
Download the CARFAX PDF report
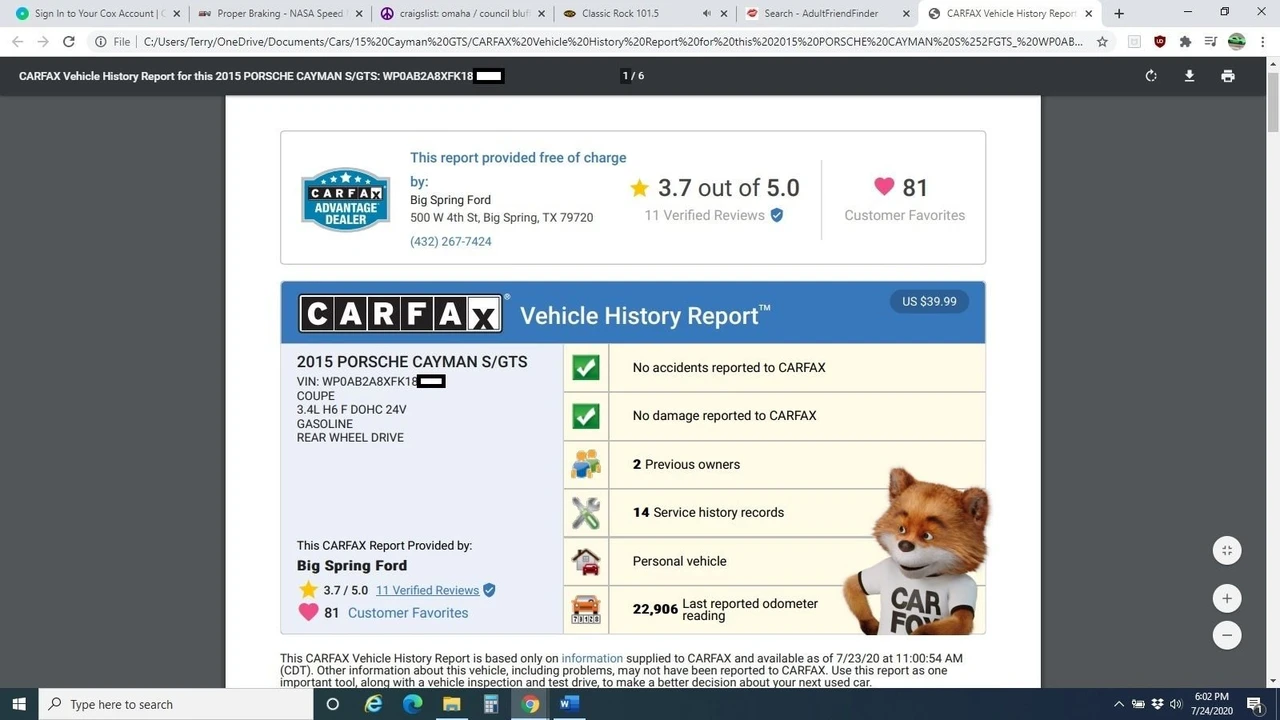[x=1189, y=76]
